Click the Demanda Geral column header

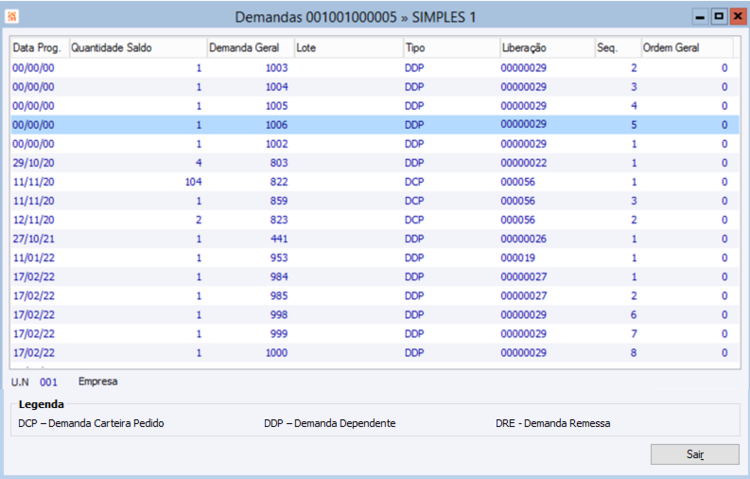(x=250, y=48)
